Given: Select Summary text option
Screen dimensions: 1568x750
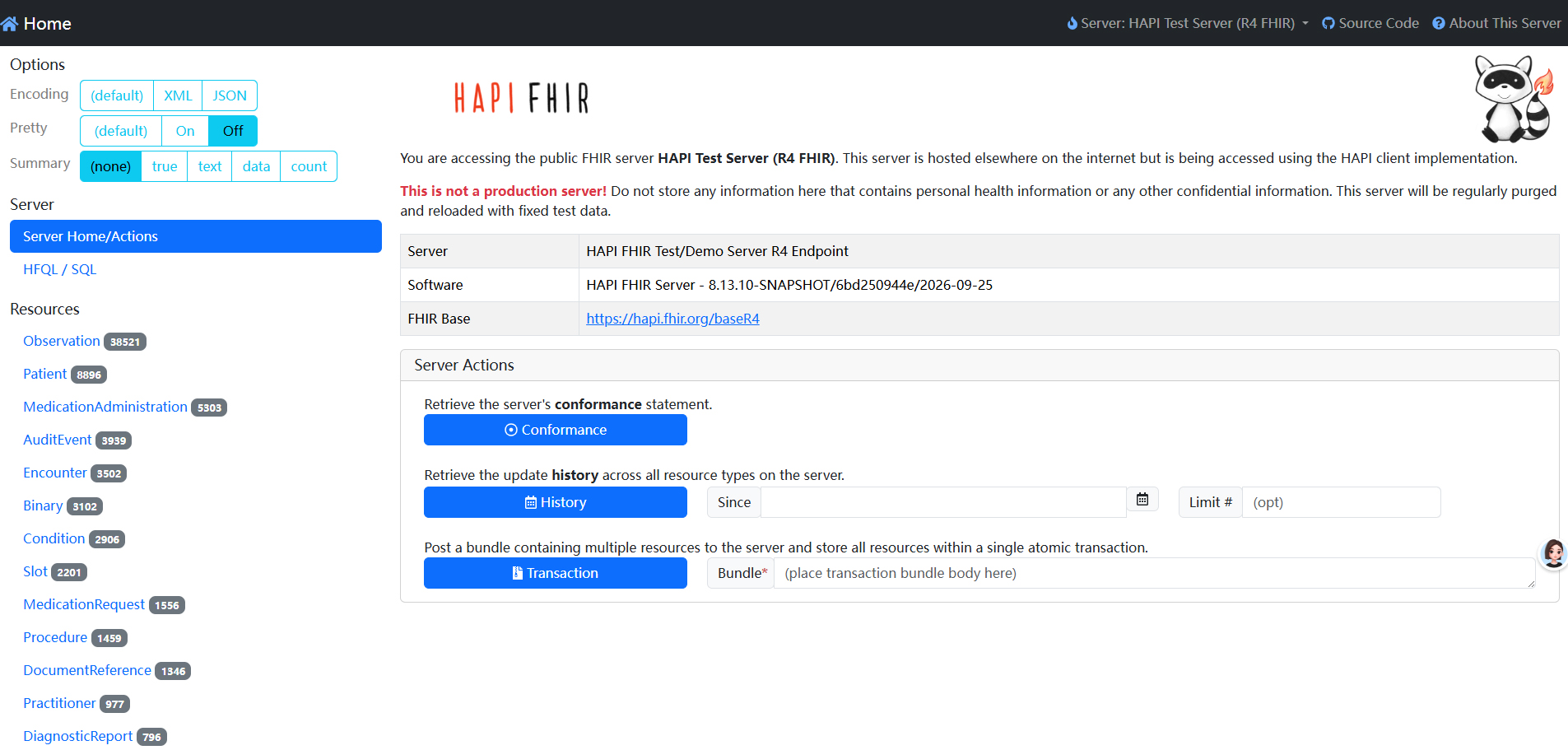Looking at the screenshot, I should point(210,166).
